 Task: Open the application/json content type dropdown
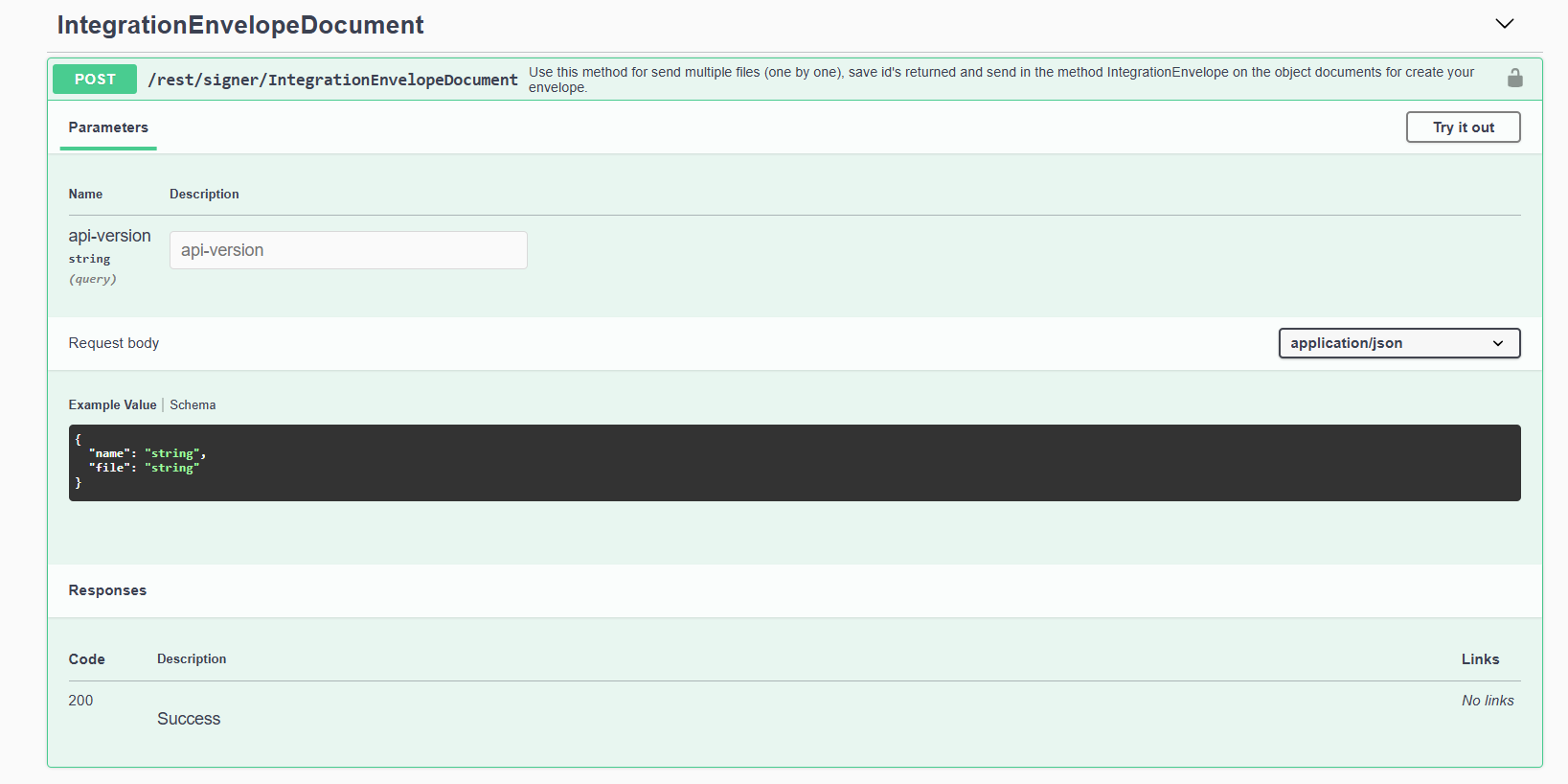(1398, 343)
